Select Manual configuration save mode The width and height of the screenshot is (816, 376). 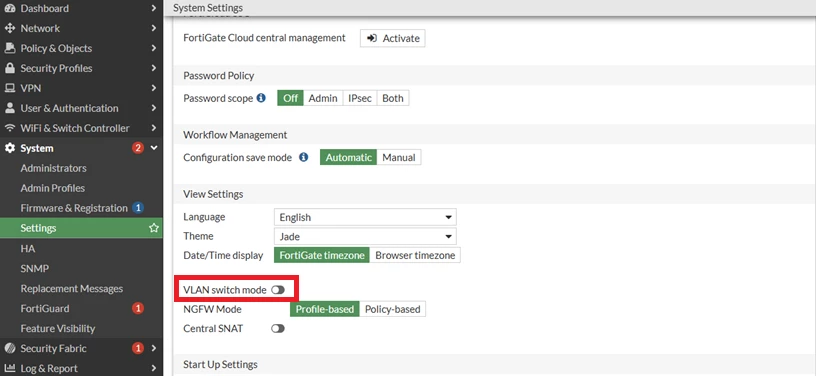coord(399,158)
